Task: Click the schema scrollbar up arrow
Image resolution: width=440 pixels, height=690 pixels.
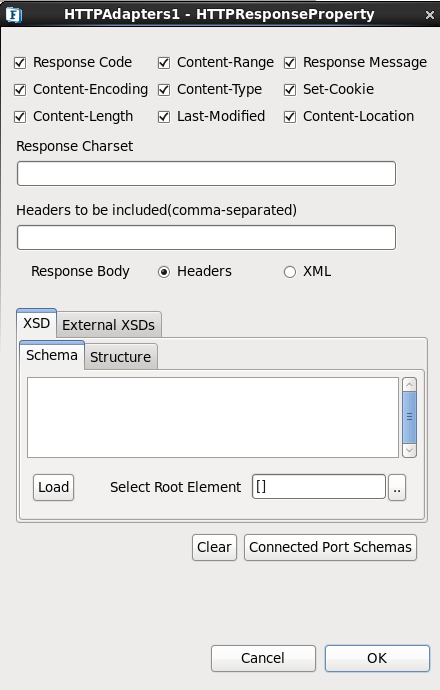Action: tap(409, 385)
